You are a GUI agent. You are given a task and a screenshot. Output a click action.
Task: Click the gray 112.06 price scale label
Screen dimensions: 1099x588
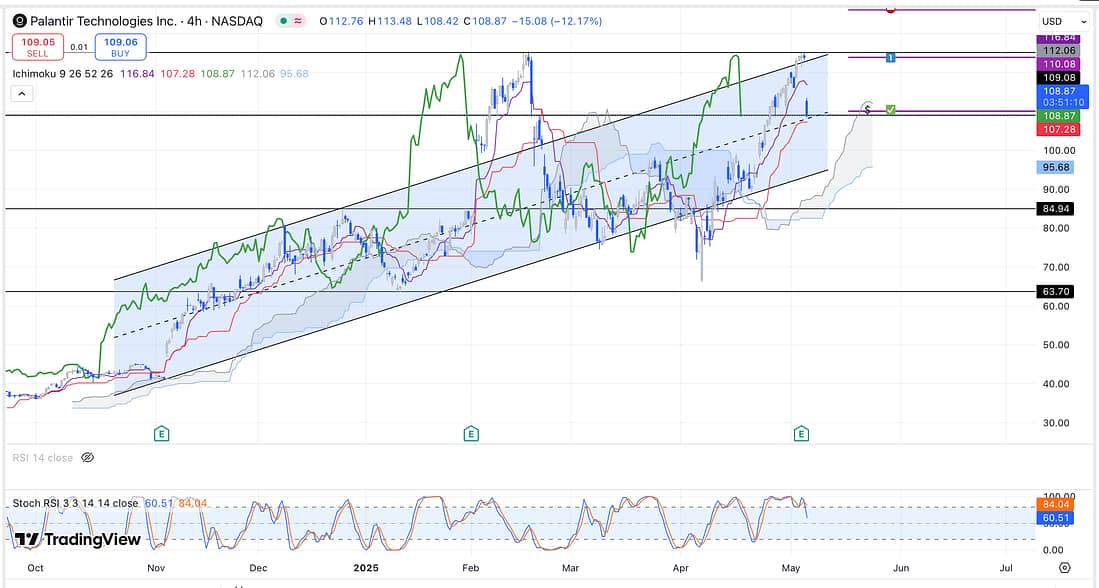click(1059, 50)
